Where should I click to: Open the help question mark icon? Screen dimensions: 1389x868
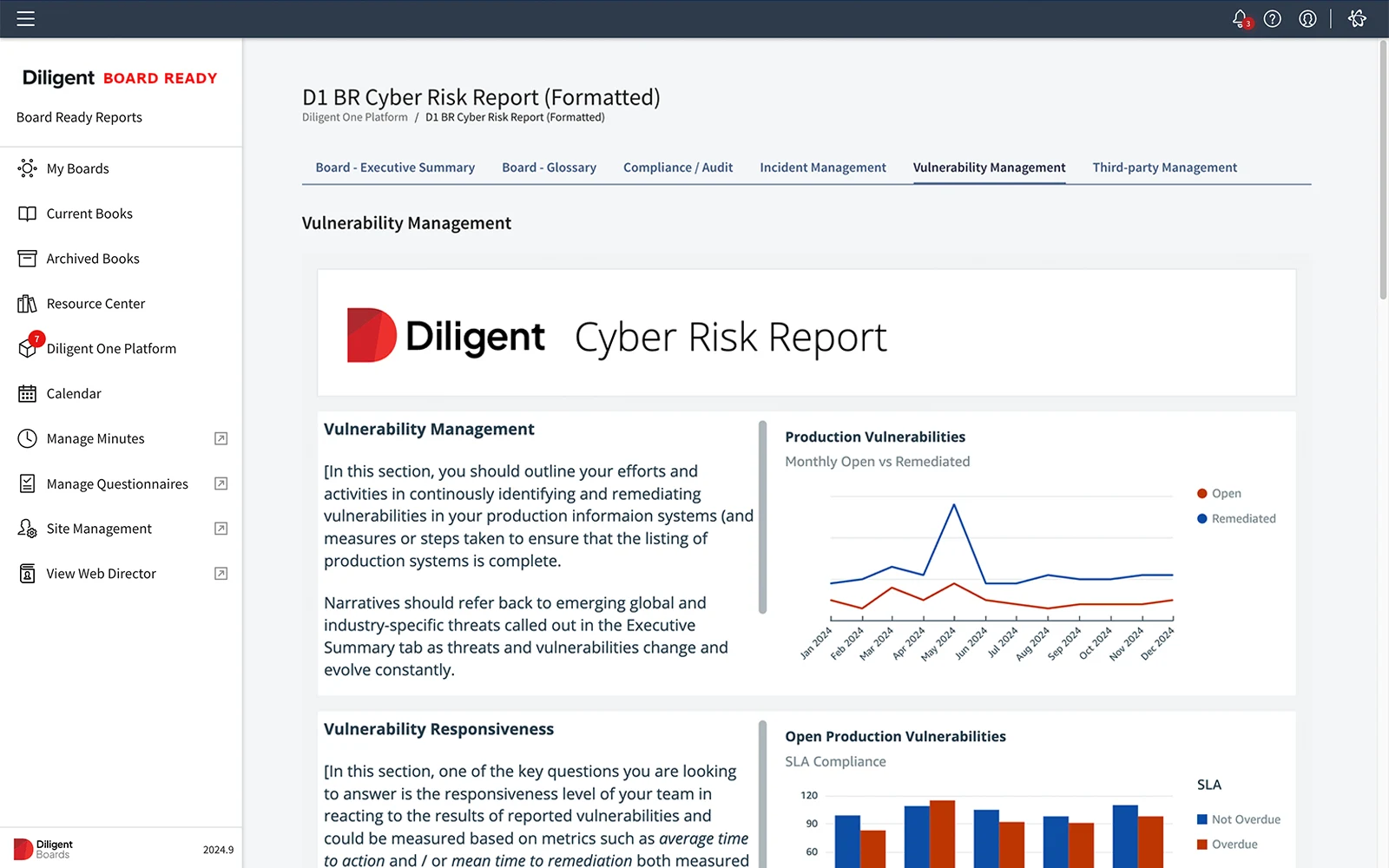pyautogui.click(x=1273, y=18)
